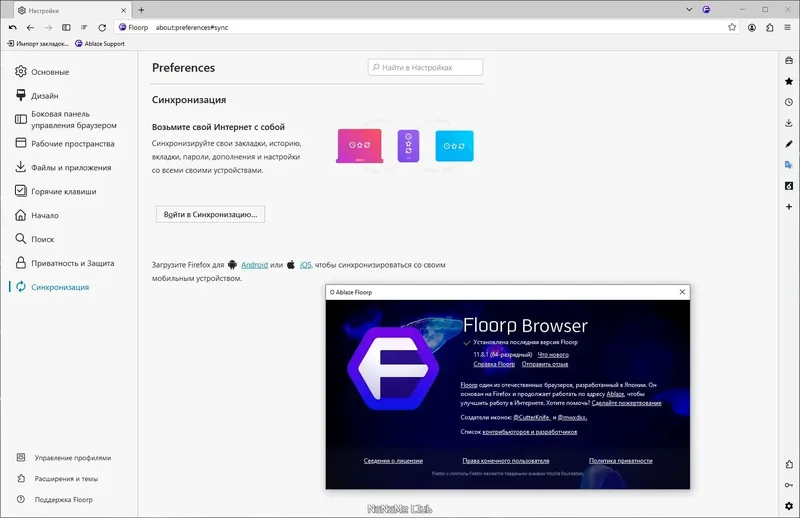
Task: Open the account profile icon in toolbar
Action: point(752,28)
